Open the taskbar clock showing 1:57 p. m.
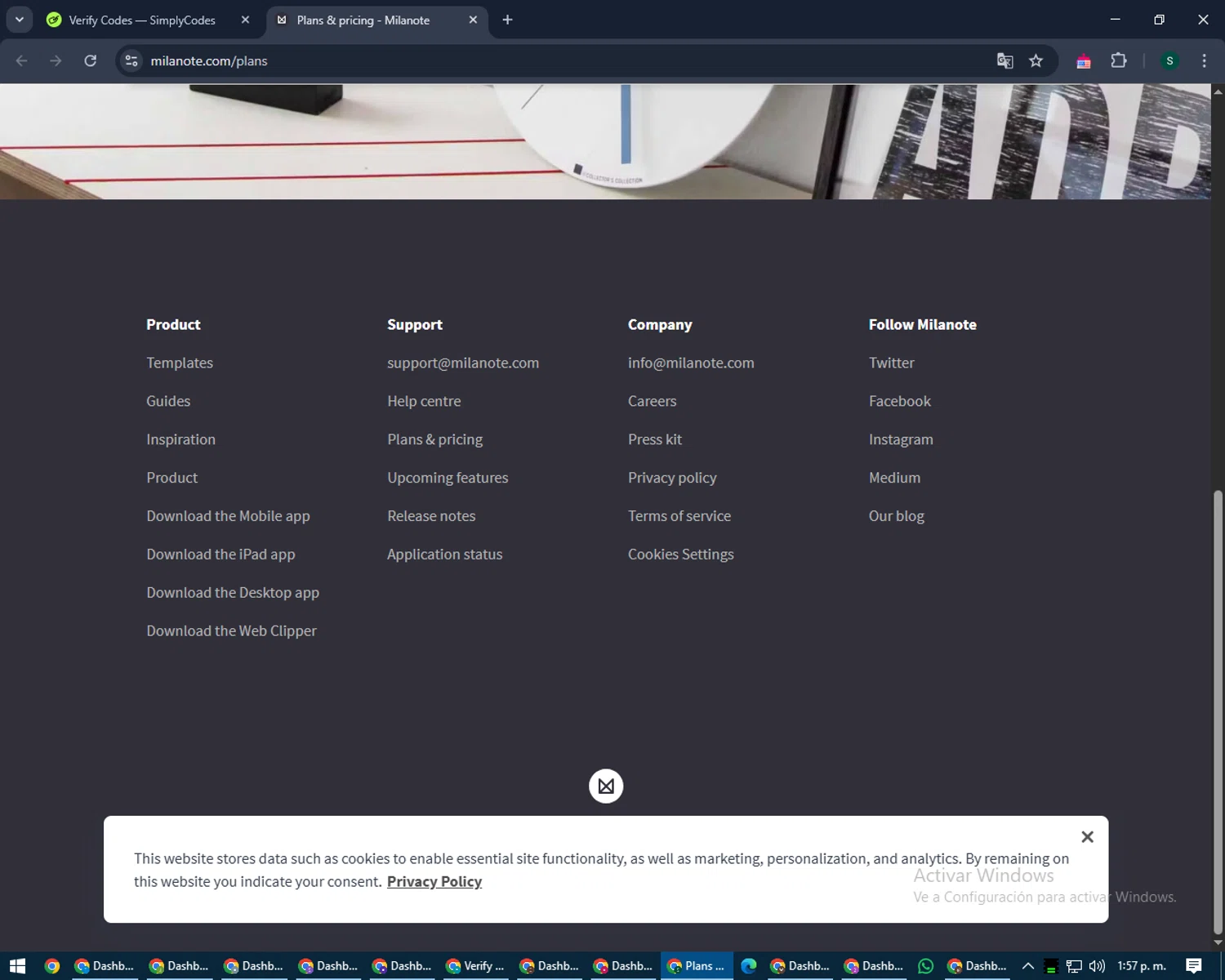The width and height of the screenshot is (1225, 980). pos(1142,966)
